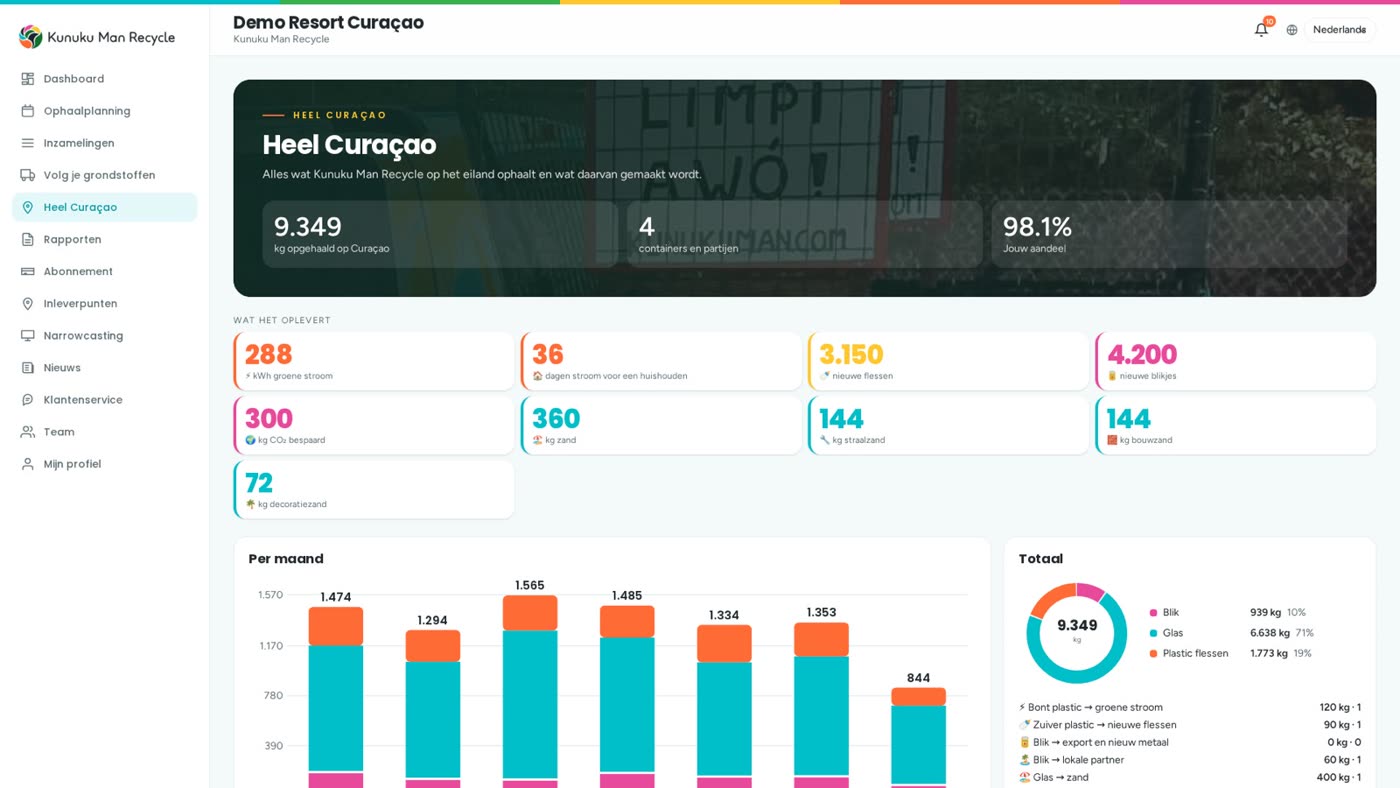
Task: Click the '300 kg CO₂ bespaard' card
Action: (374, 425)
